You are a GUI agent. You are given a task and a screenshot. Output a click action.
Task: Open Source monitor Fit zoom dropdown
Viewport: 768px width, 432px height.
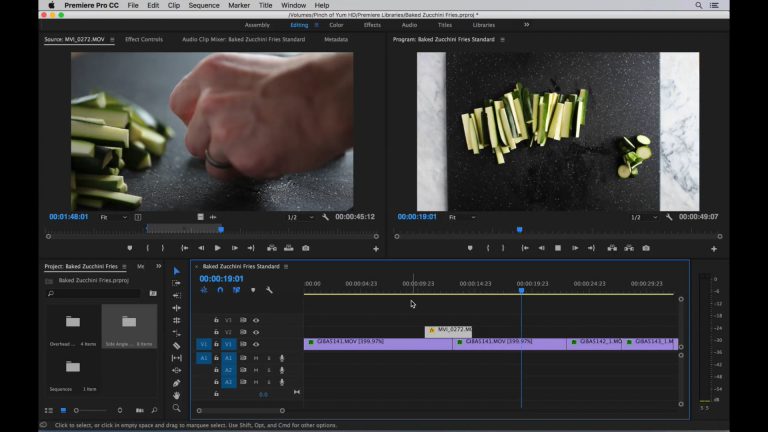tap(114, 217)
